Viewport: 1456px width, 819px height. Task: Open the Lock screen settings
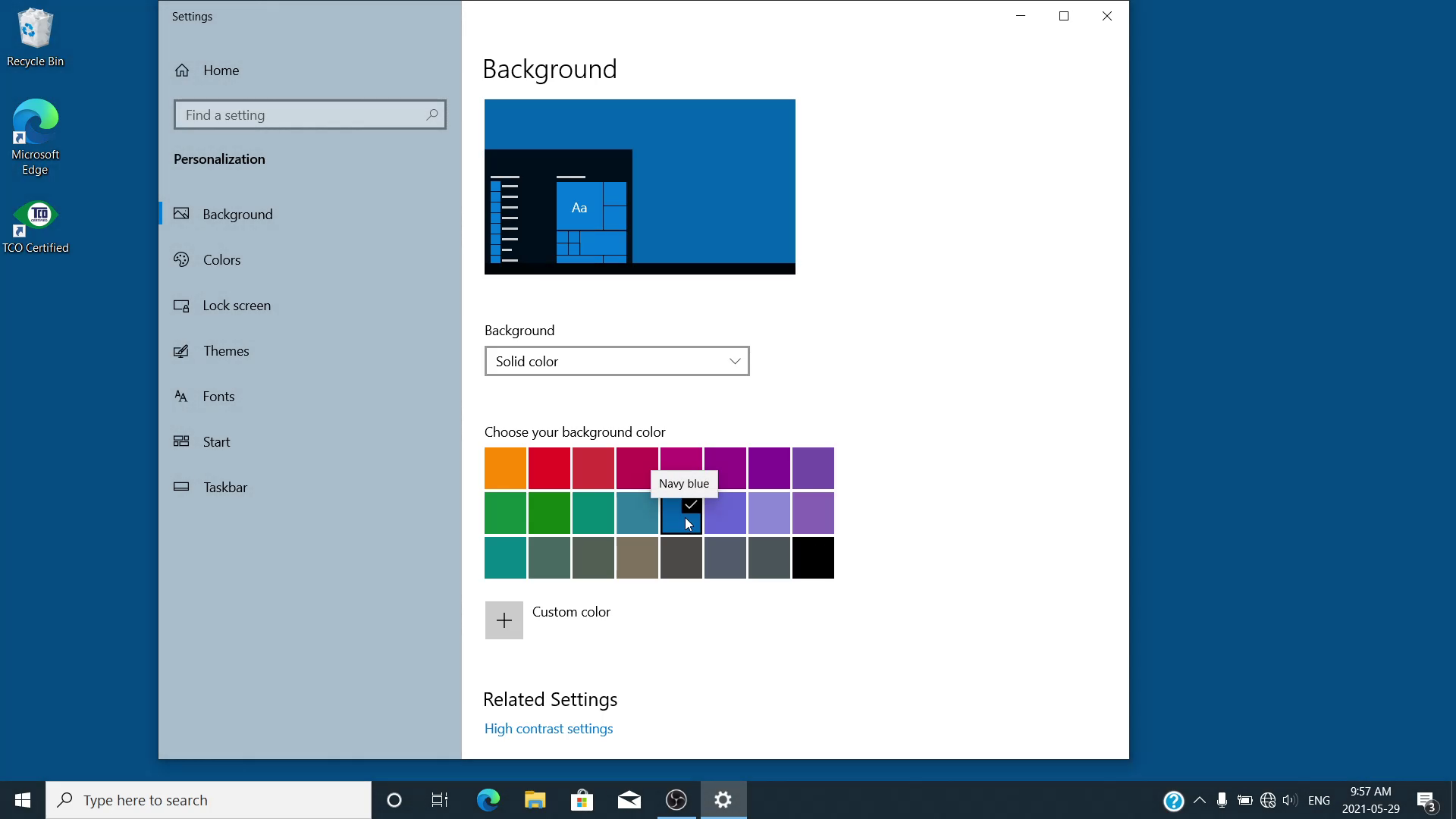click(x=236, y=306)
